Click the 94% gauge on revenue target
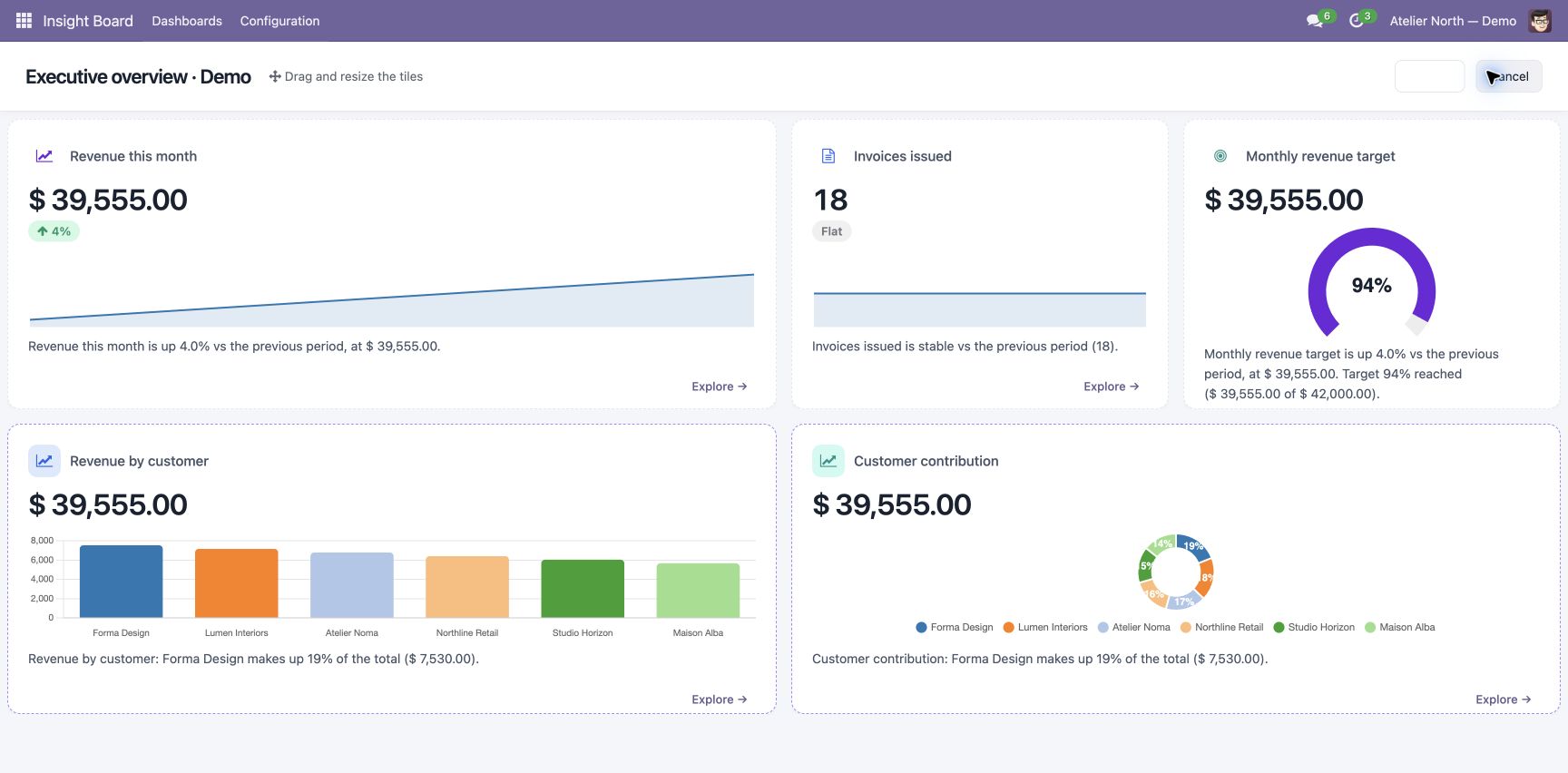 [x=1372, y=283]
